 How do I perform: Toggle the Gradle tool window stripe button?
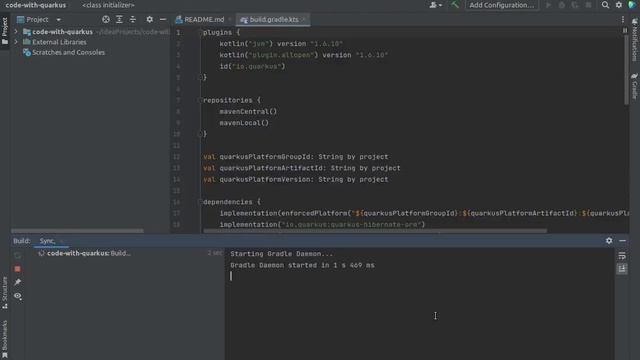point(635,86)
